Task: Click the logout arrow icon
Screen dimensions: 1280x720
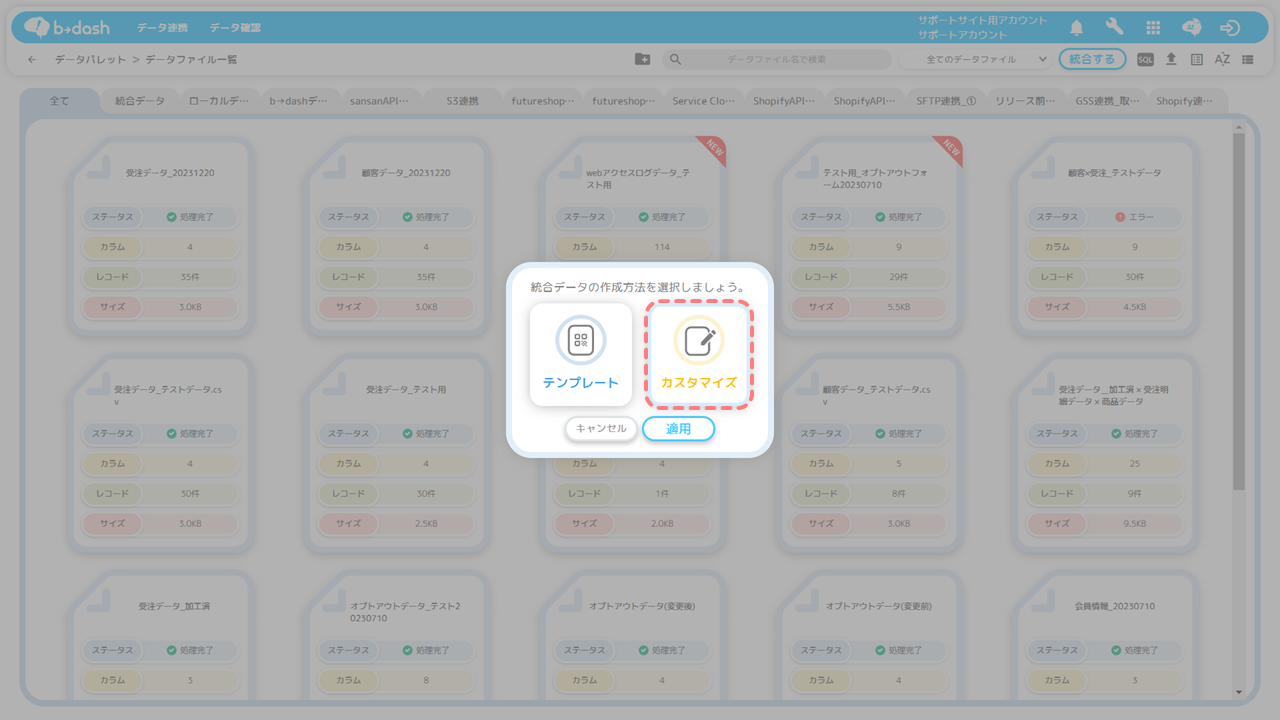Action: [x=1230, y=28]
